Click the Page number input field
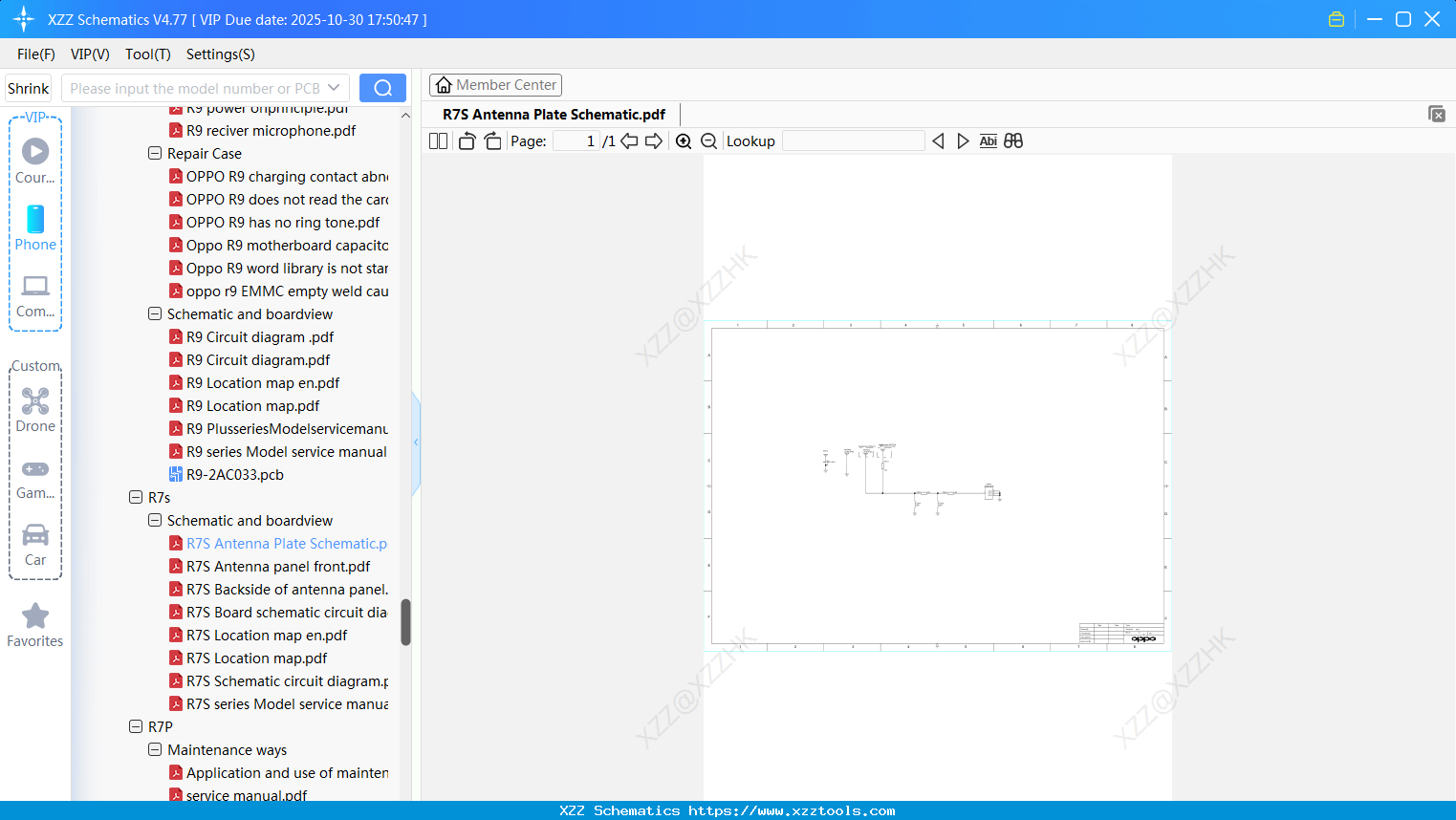The image size is (1456, 820). point(576,141)
